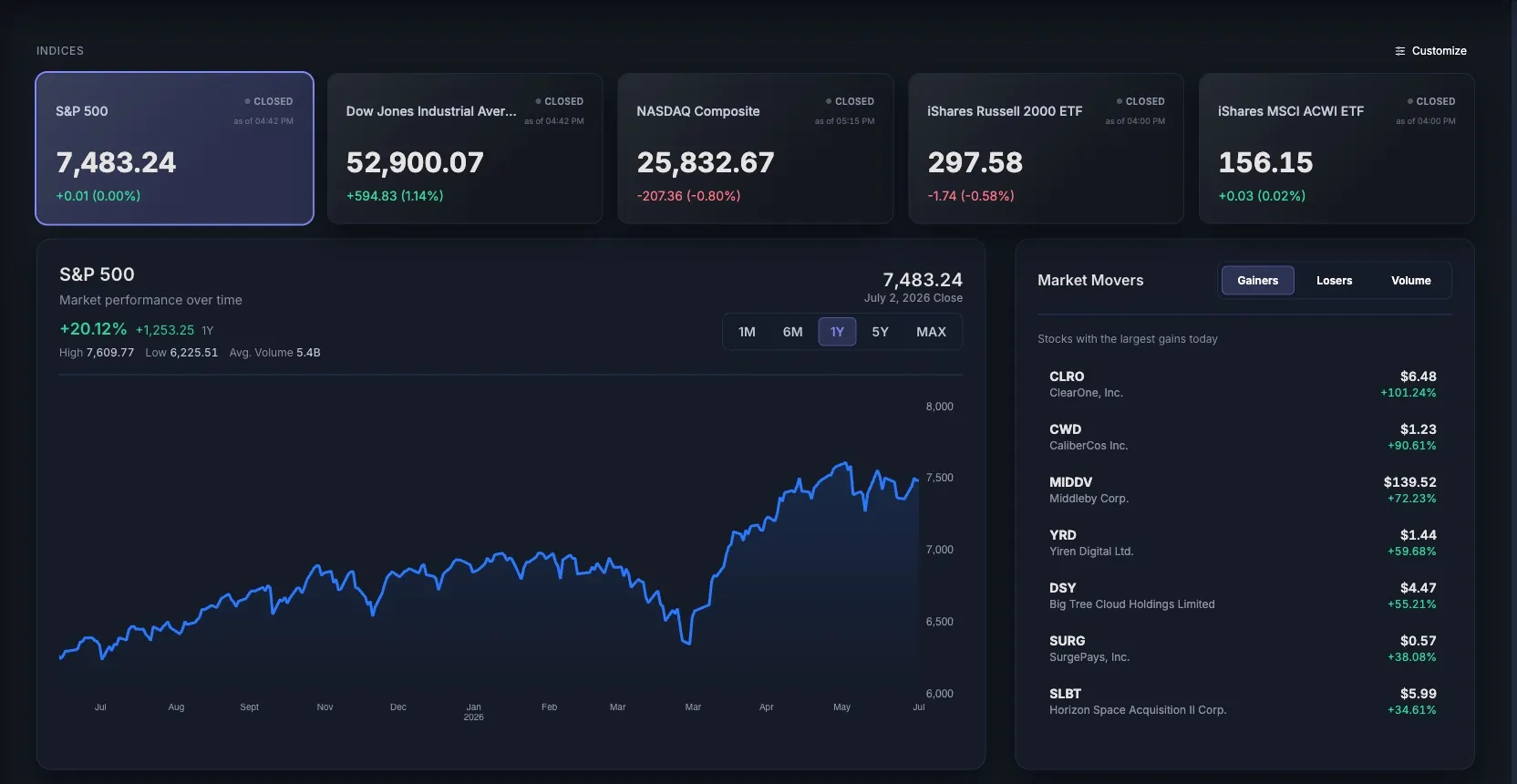Viewport: 1517px width, 784px height.
Task: Open the SURG SurgePays, Inc. row
Action: (1244, 648)
